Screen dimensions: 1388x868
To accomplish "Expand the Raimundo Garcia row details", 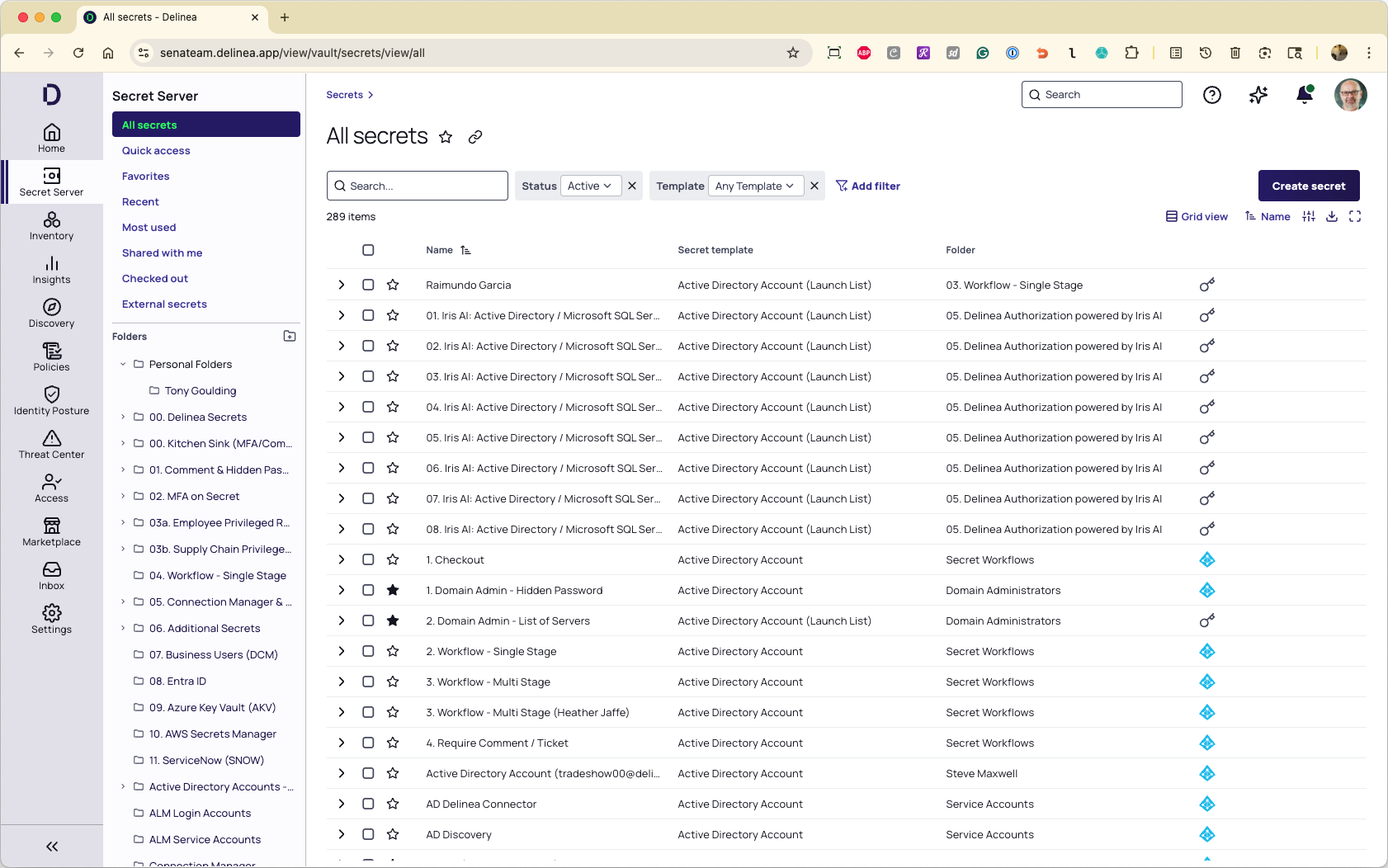I will 342,285.
